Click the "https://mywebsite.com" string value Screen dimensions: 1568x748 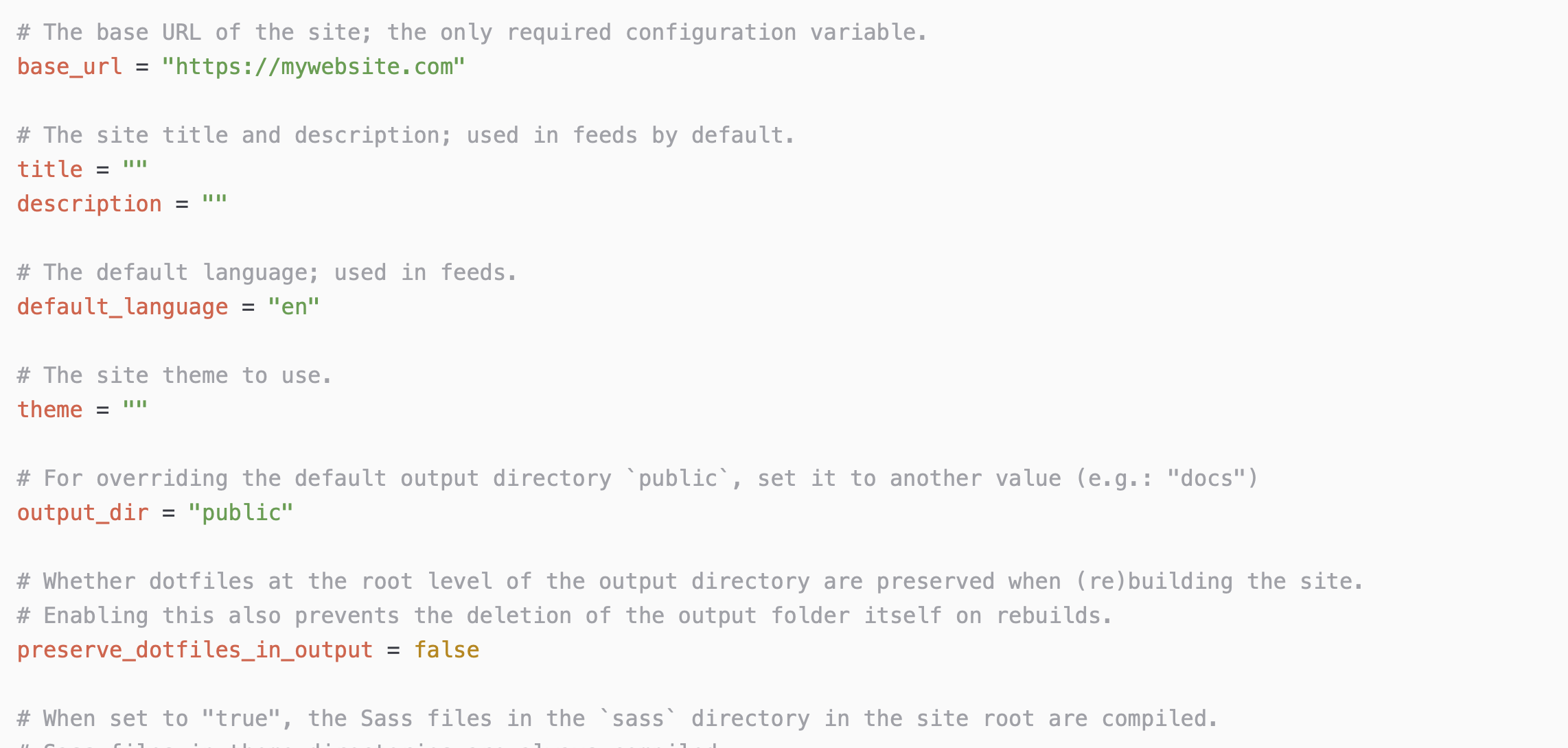coord(313,67)
